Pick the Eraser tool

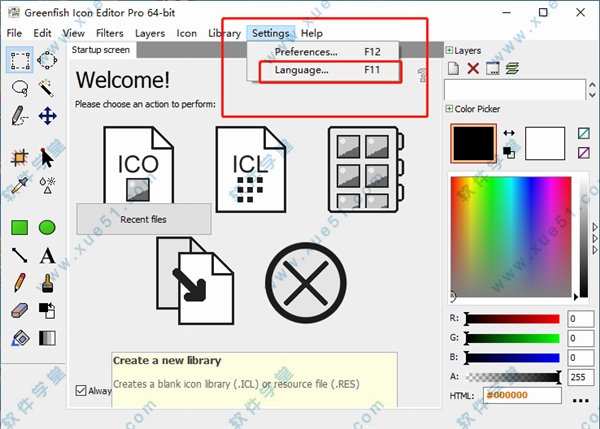(x=19, y=311)
